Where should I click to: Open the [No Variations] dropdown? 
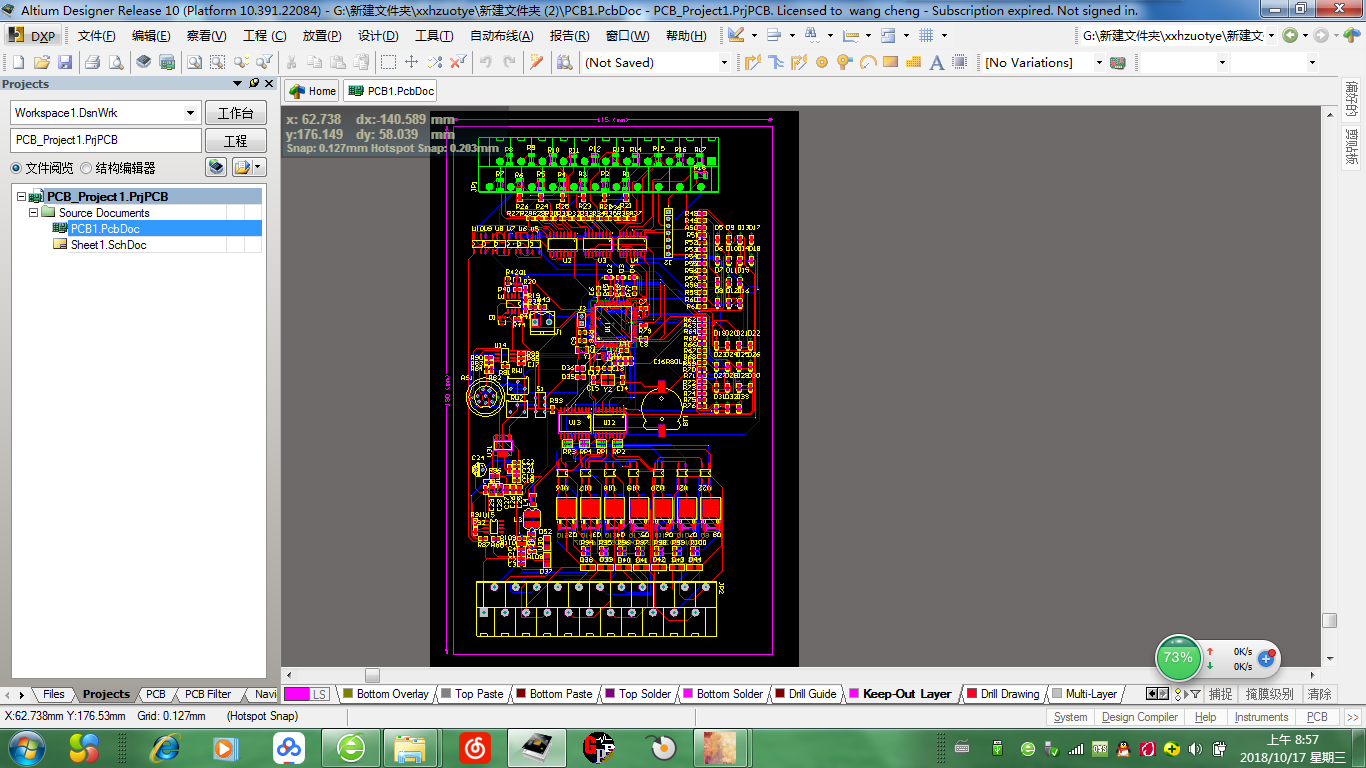point(1098,62)
